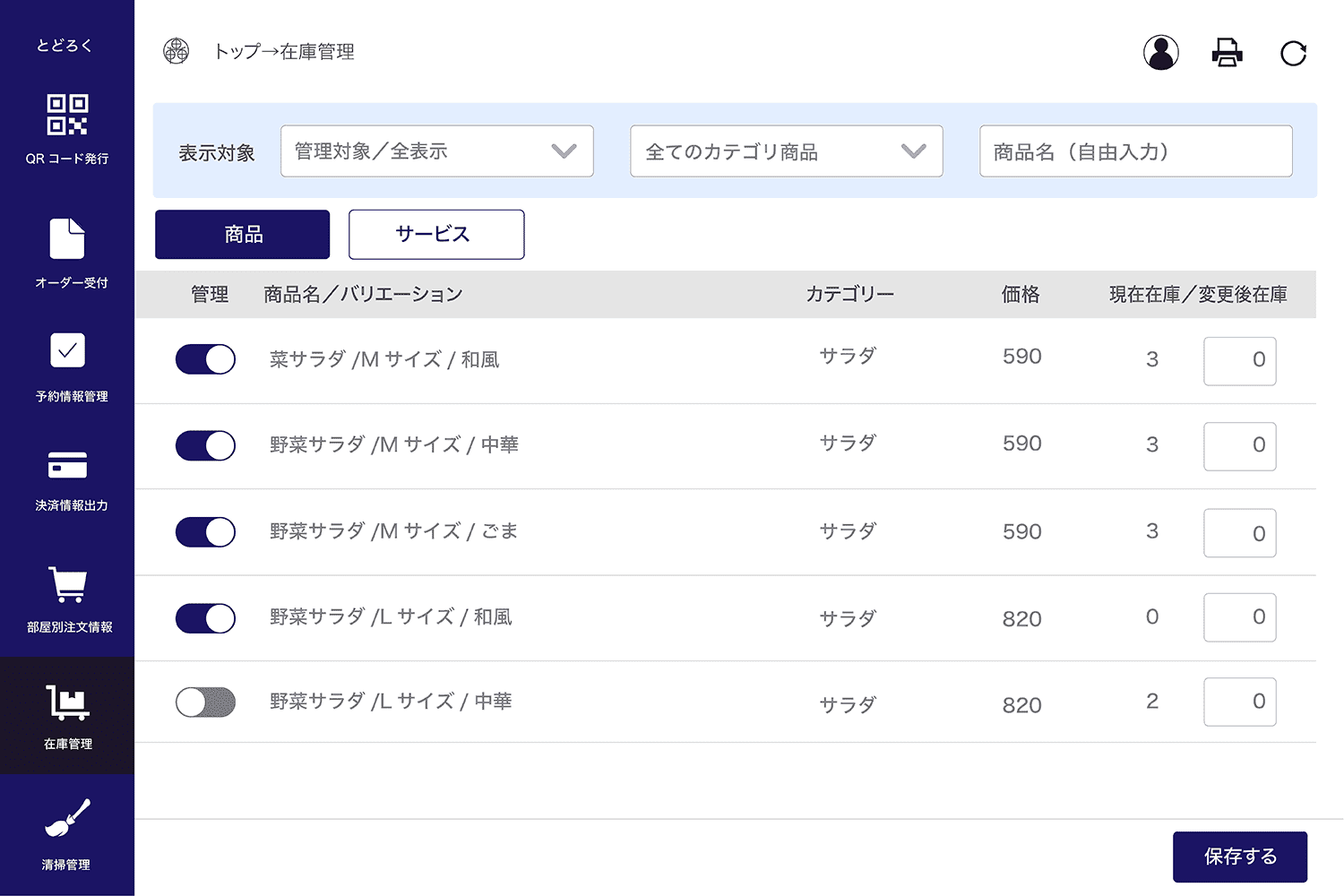Open 部屋別注文情報 cart icon
1344x896 pixels.
[67, 586]
